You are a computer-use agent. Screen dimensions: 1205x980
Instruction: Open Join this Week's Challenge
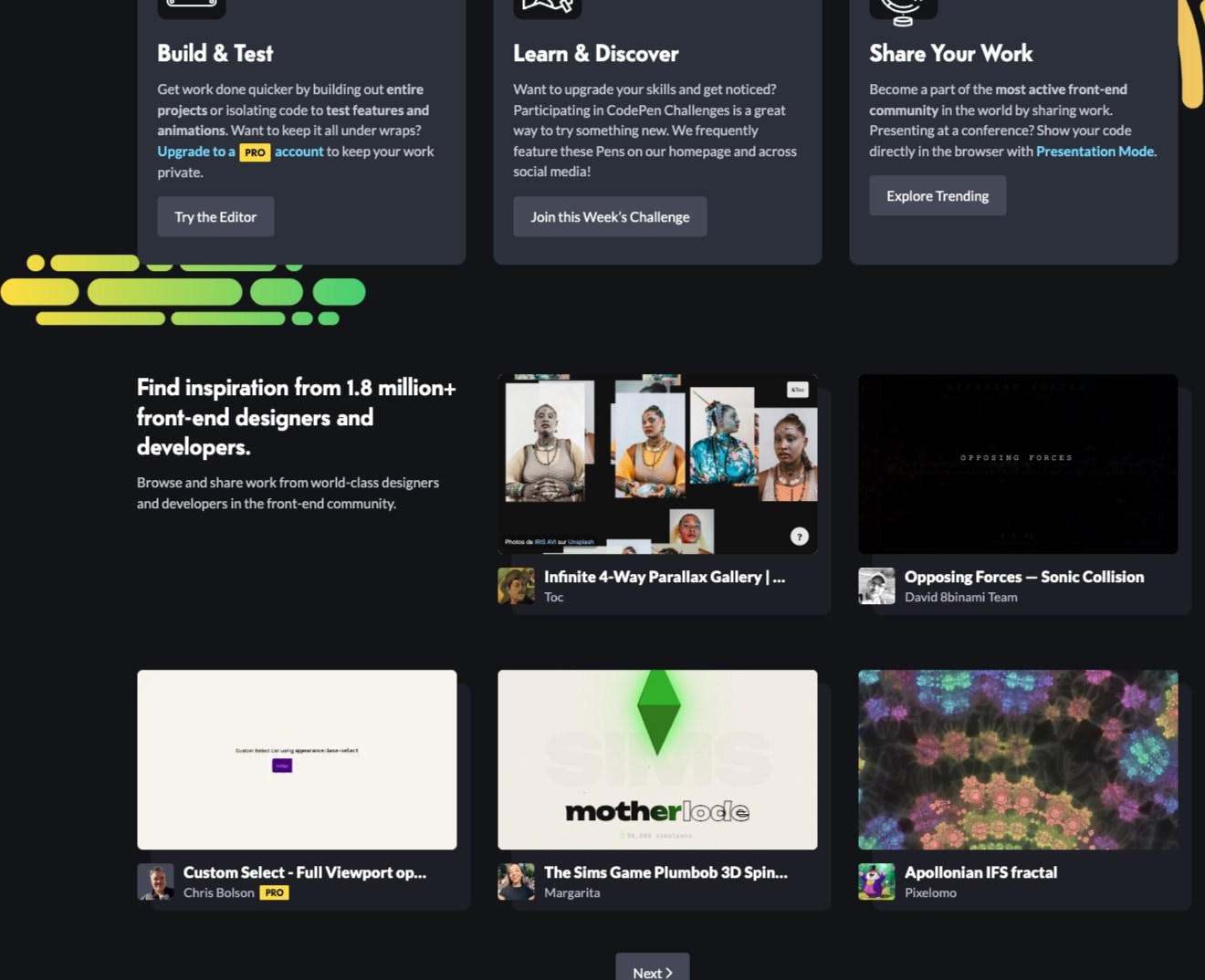(610, 217)
